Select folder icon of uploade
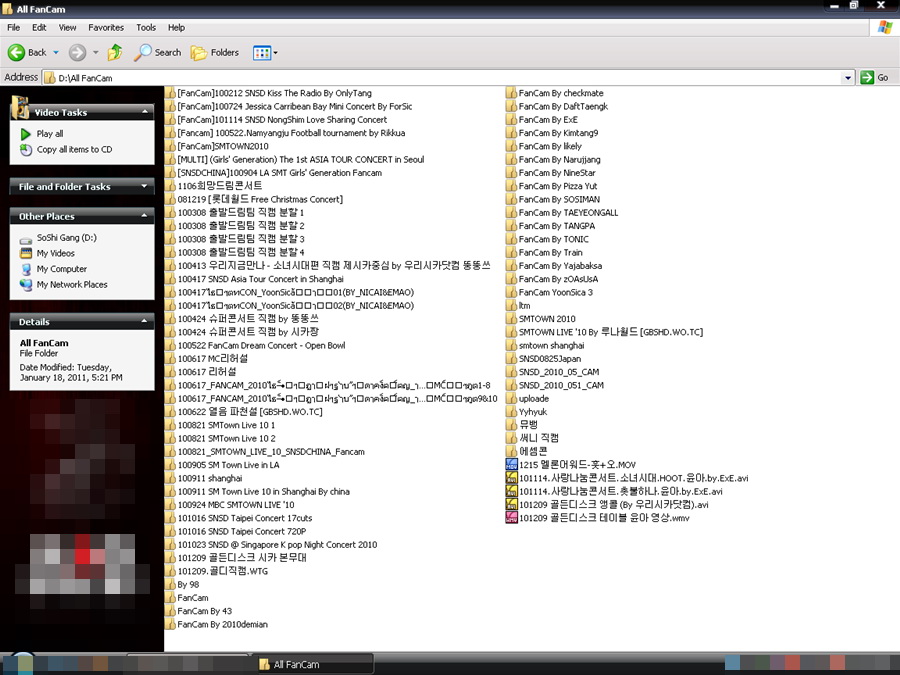Image resolution: width=900 pixels, height=675 pixels. [511, 398]
